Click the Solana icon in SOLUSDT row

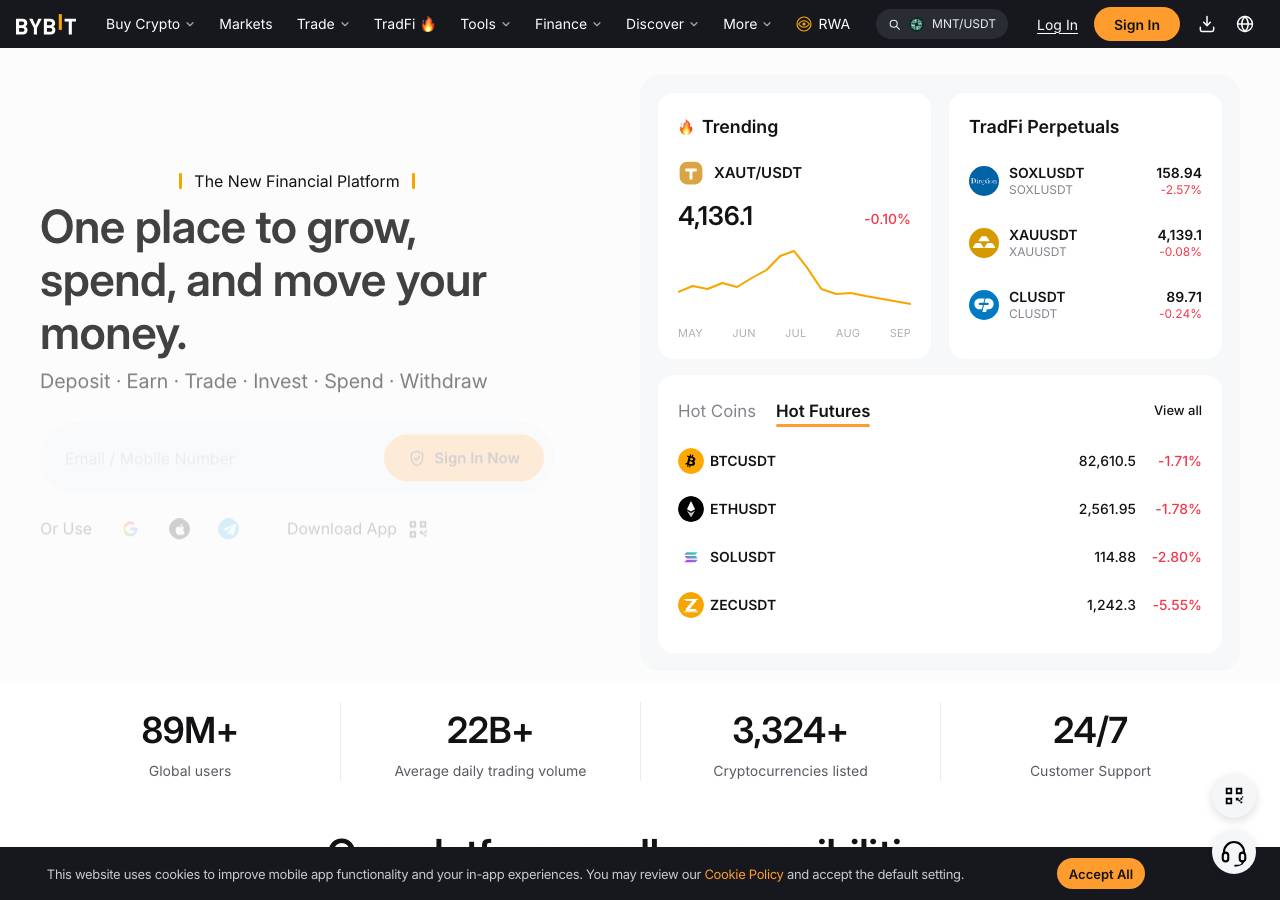(691, 557)
